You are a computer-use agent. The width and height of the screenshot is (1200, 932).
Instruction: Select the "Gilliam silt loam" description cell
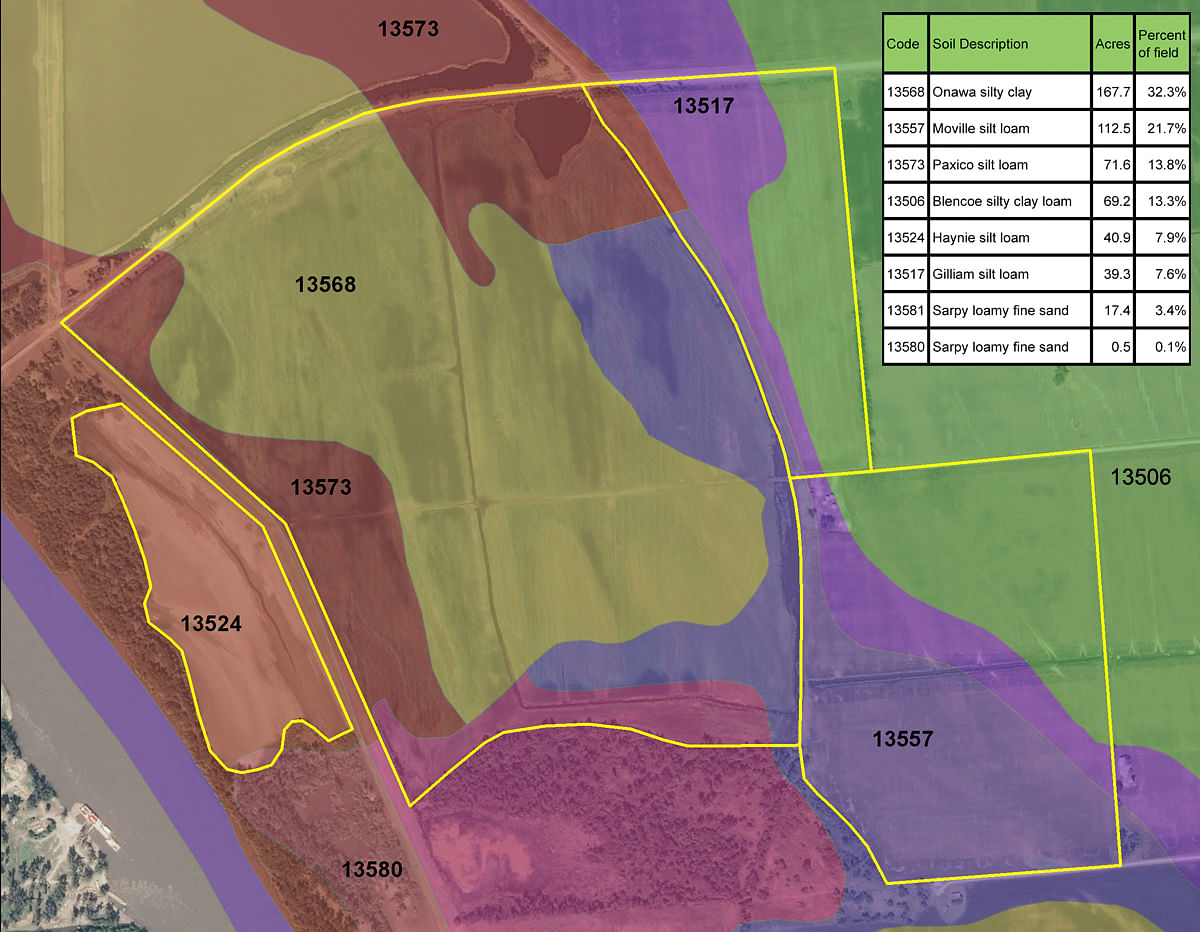click(x=1009, y=274)
